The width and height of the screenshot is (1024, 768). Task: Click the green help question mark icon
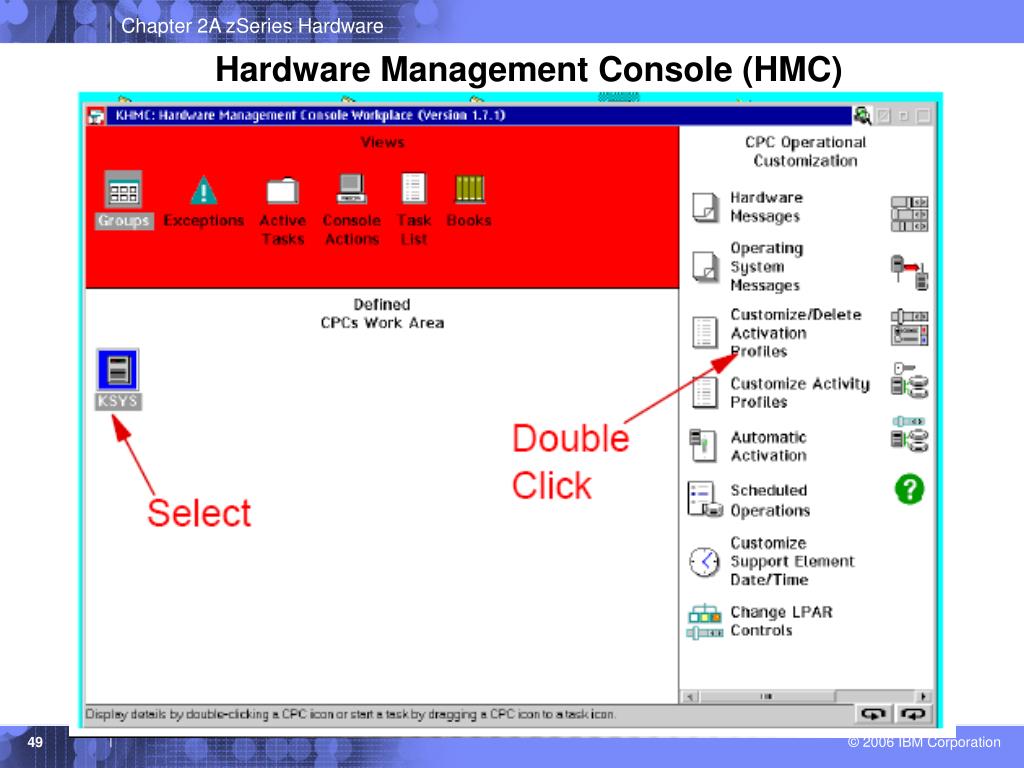[909, 489]
